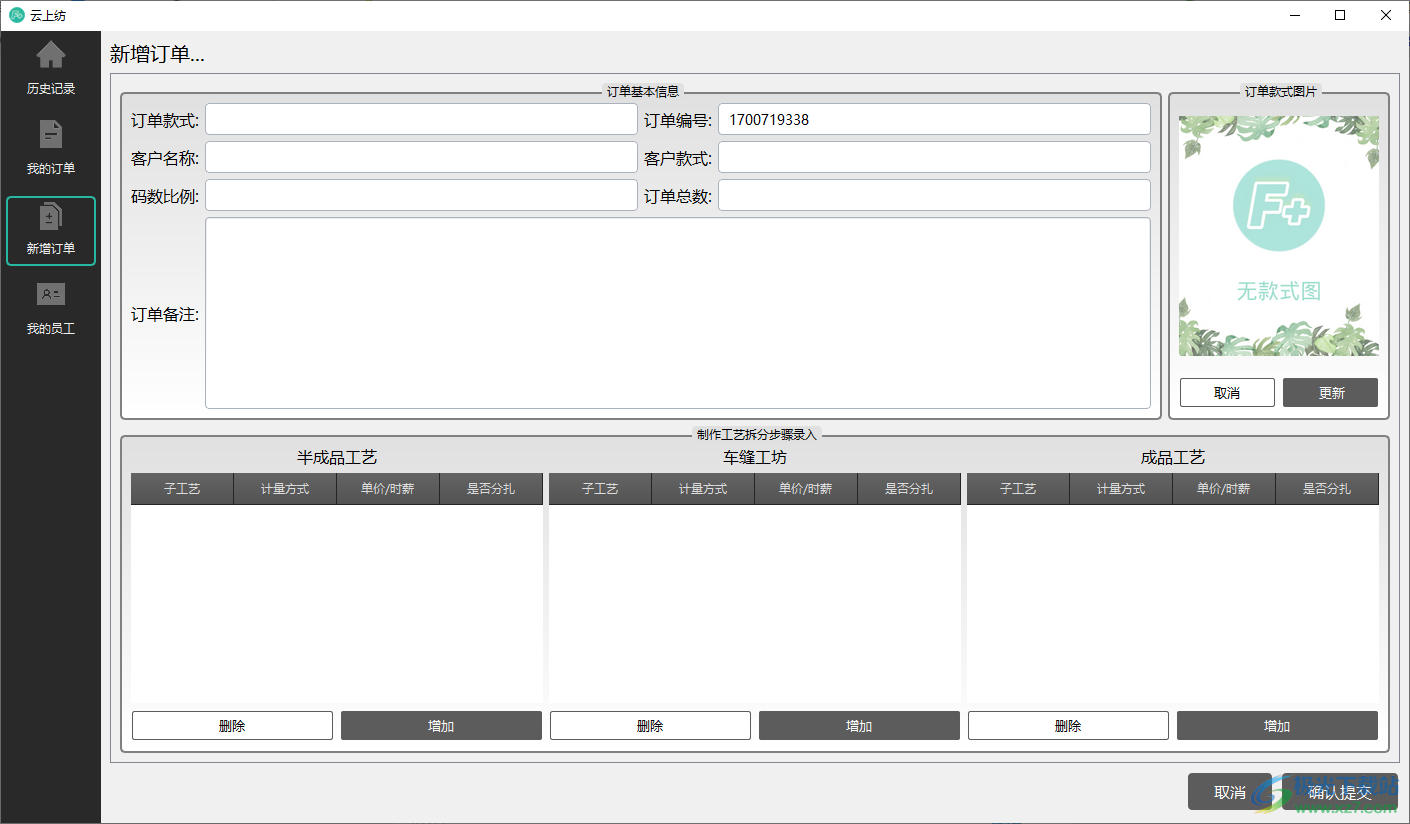The image size is (1410, 824).
Task: Click 删除 under 半成品工艺 table
Action: pos(232,725)
